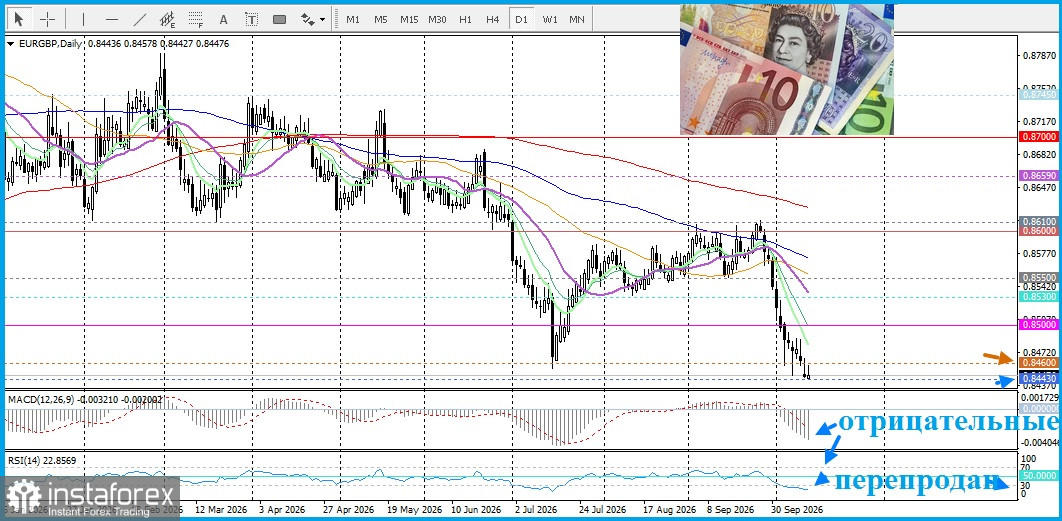
Task: Click the MACD 0.001729 scale value
Action: click(x=1040, y=397)
